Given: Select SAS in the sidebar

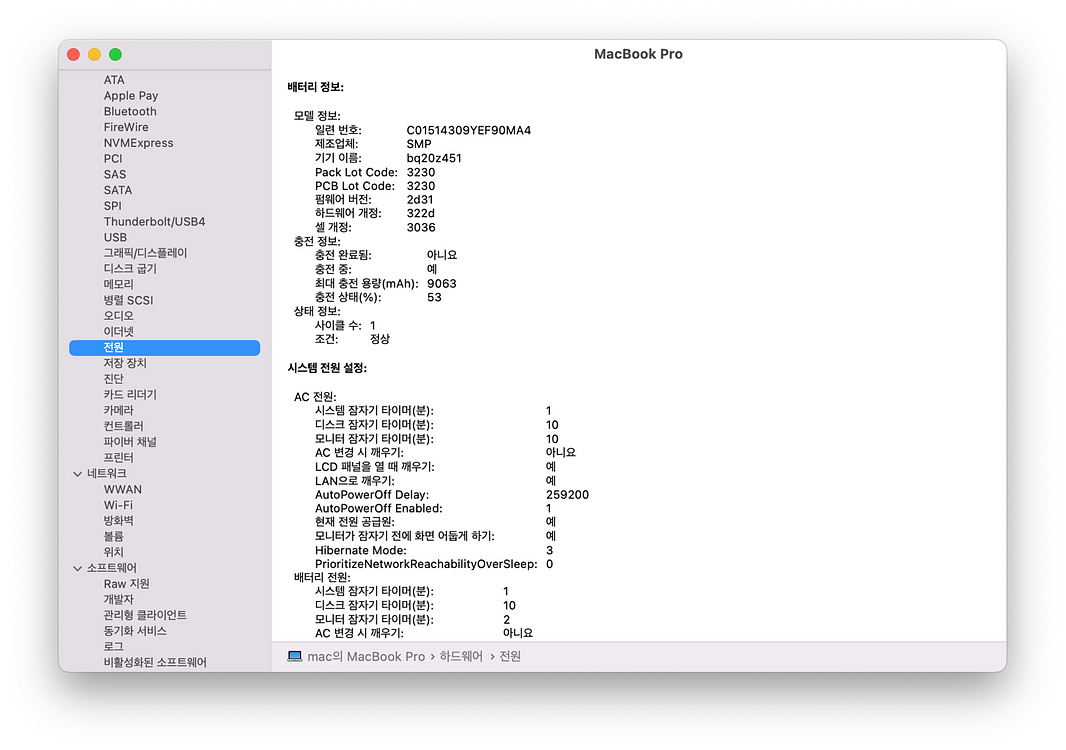Looking at the screenshot, I should 115,174.
